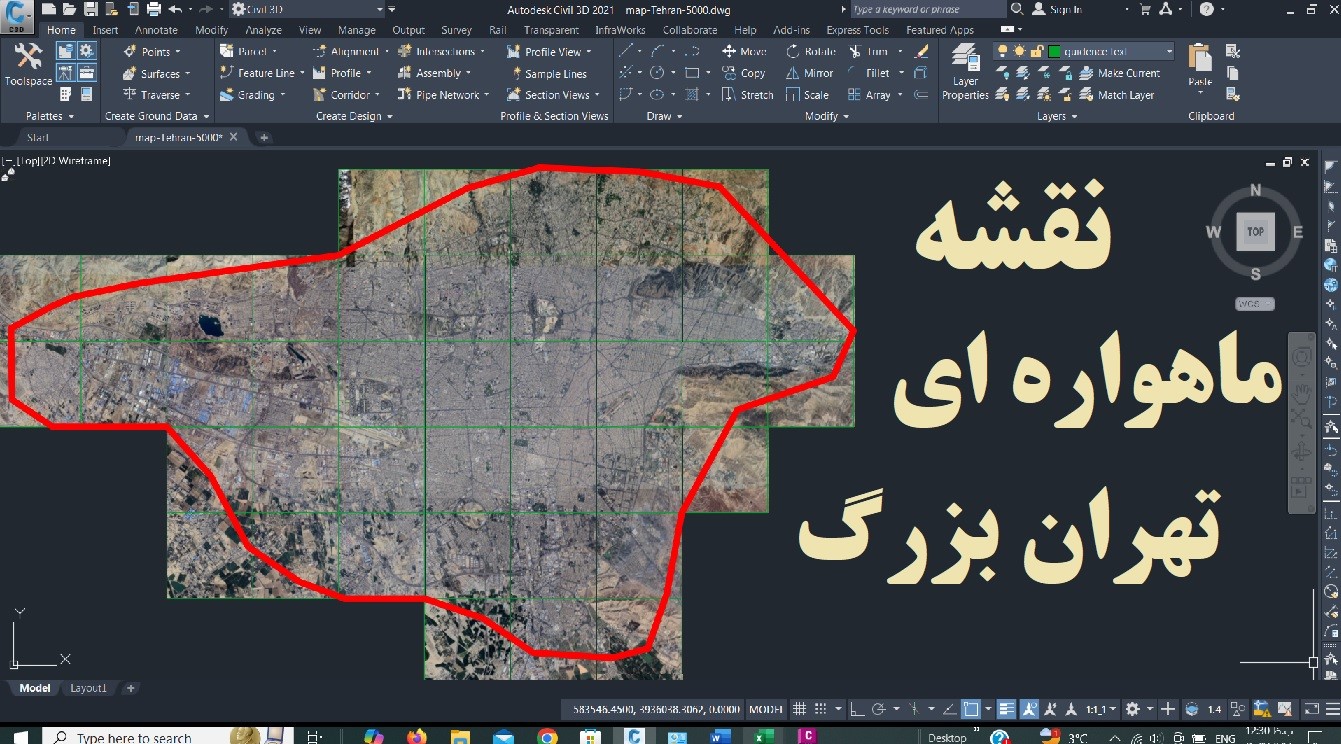Switch to the Layout1 tab
1341x744 pixels.
point(88,688)
